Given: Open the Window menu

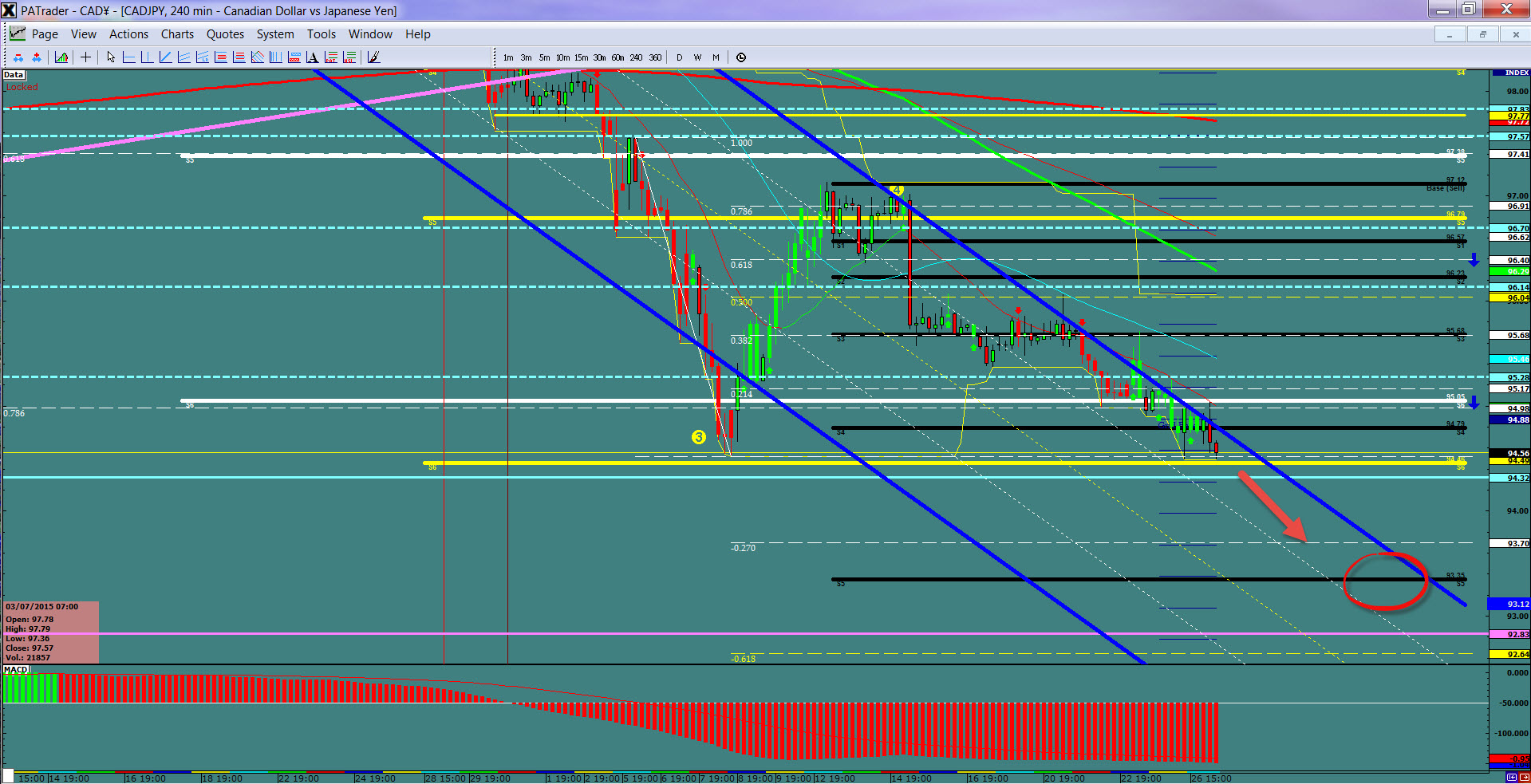Looking at the screenshot, I should 370,34.
